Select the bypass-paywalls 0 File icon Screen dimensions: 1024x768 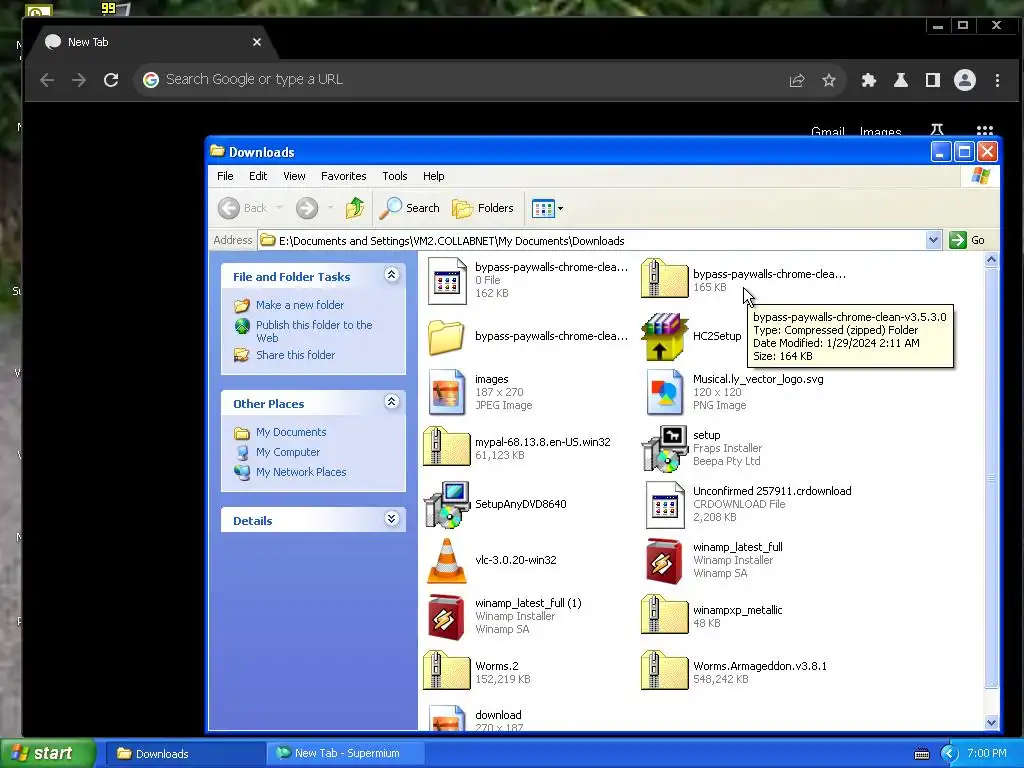(447, 281)
